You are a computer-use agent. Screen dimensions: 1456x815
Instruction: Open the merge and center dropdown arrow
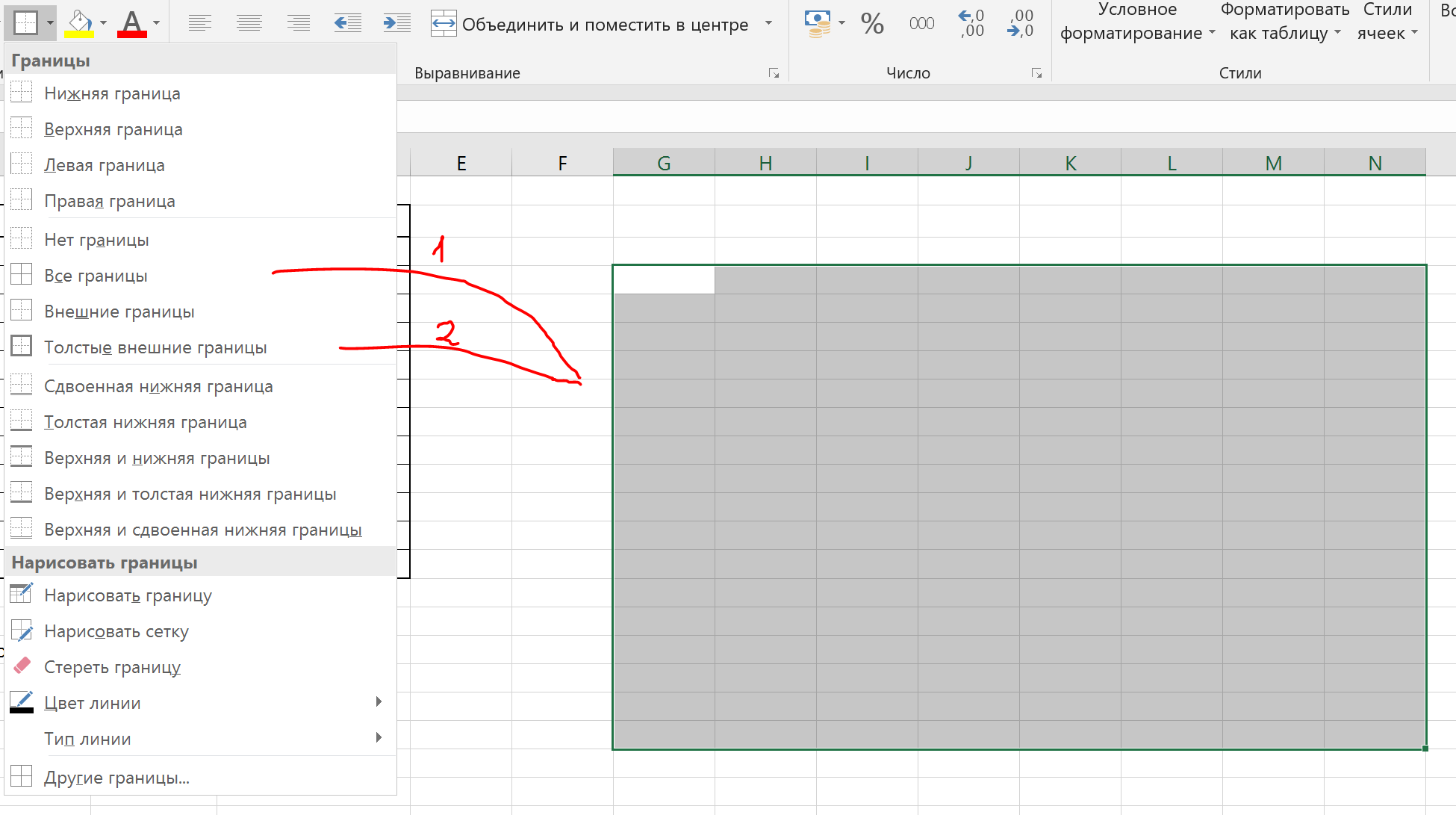coord(768,23)
